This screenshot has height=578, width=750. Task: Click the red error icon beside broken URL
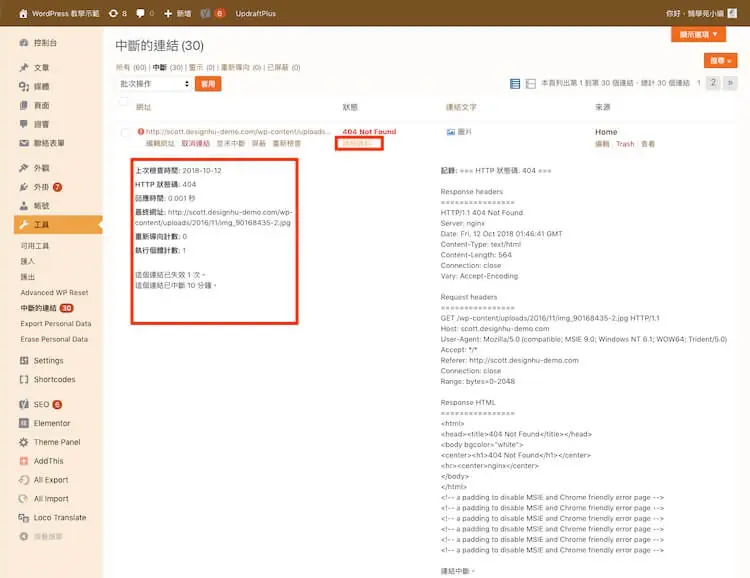point(141,131)
